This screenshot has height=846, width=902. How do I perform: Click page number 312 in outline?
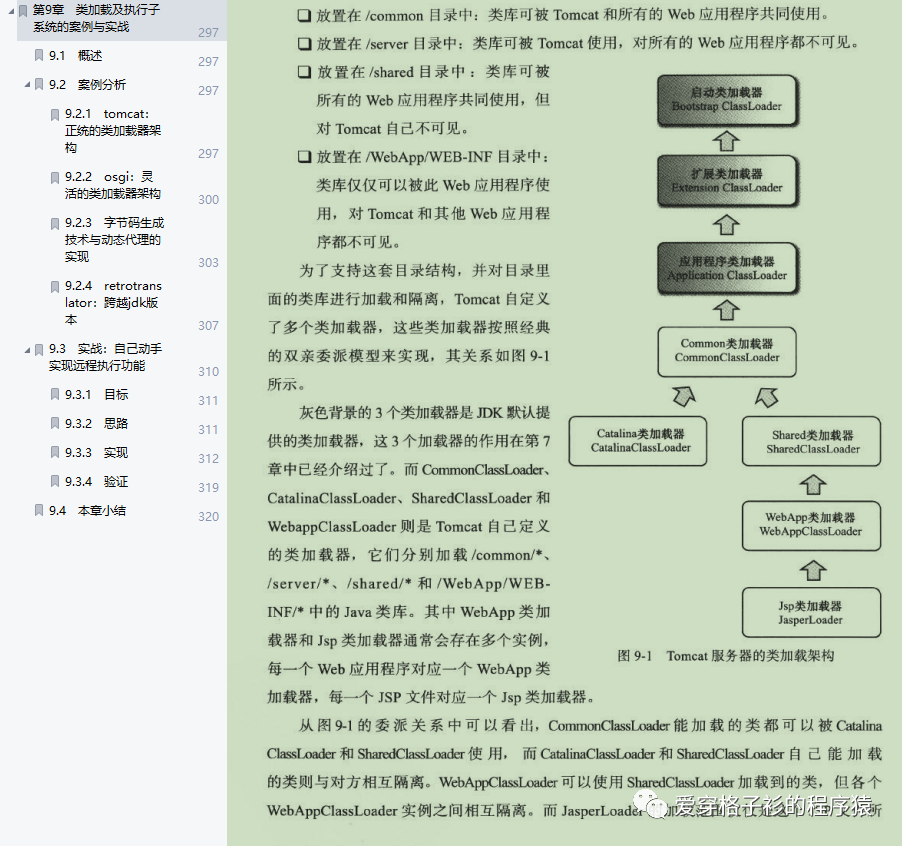click(x=208, y=458)
